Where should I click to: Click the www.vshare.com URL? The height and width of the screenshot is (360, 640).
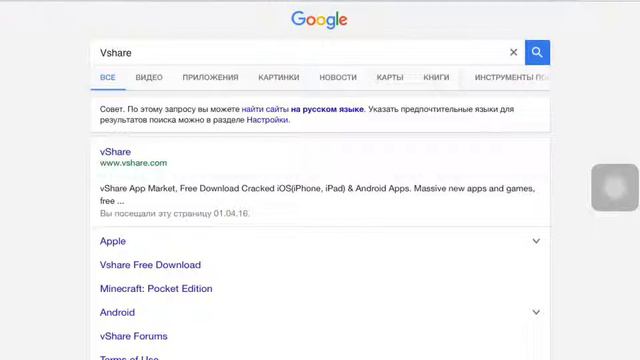133,163
